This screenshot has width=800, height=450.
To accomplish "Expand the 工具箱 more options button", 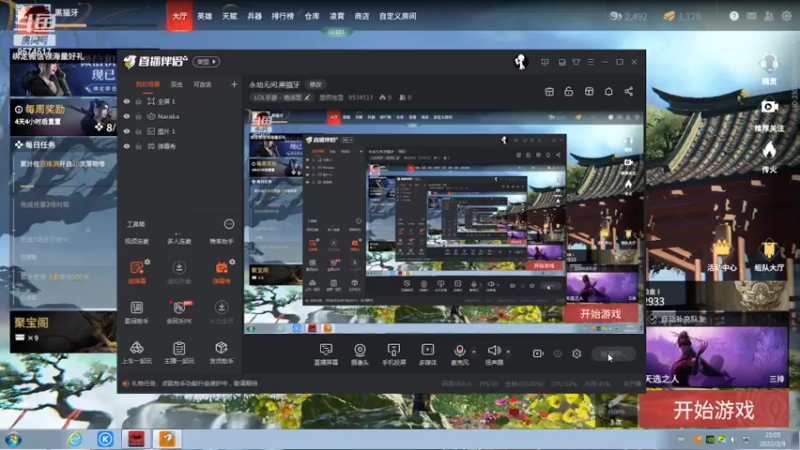I will 229,224.
